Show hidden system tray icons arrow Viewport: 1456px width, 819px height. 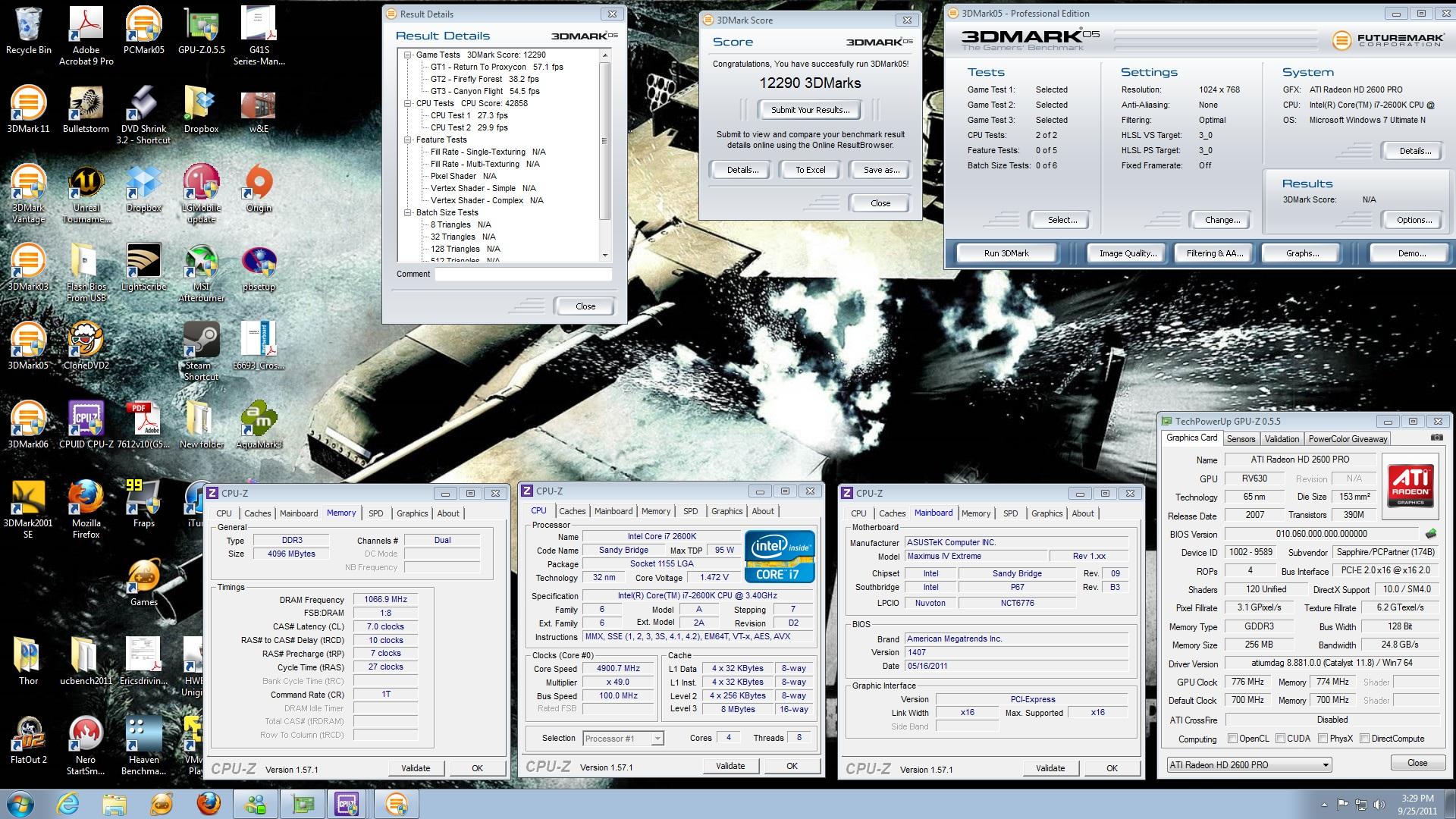click(x=1325, y=805)
